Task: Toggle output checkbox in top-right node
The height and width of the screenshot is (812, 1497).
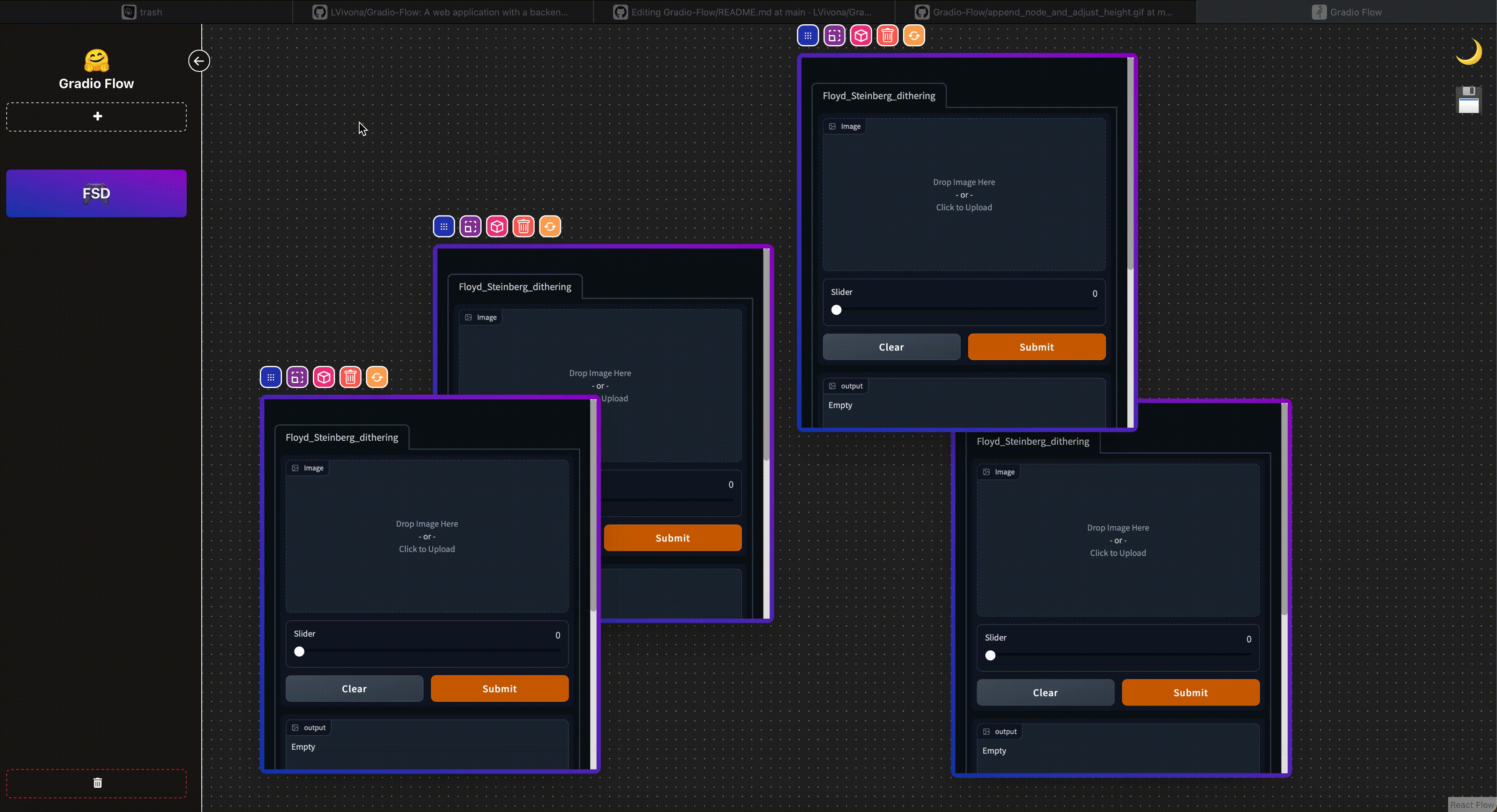Action: click(x=831, y=385)
